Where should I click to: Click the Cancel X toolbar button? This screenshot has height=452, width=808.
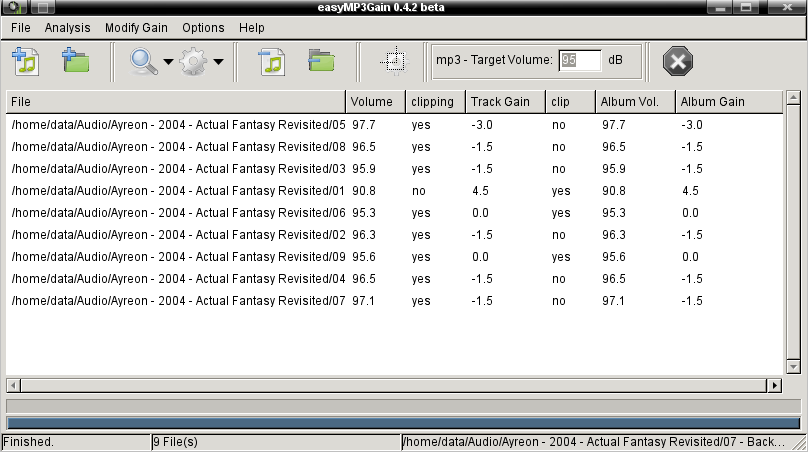(678, 61)
